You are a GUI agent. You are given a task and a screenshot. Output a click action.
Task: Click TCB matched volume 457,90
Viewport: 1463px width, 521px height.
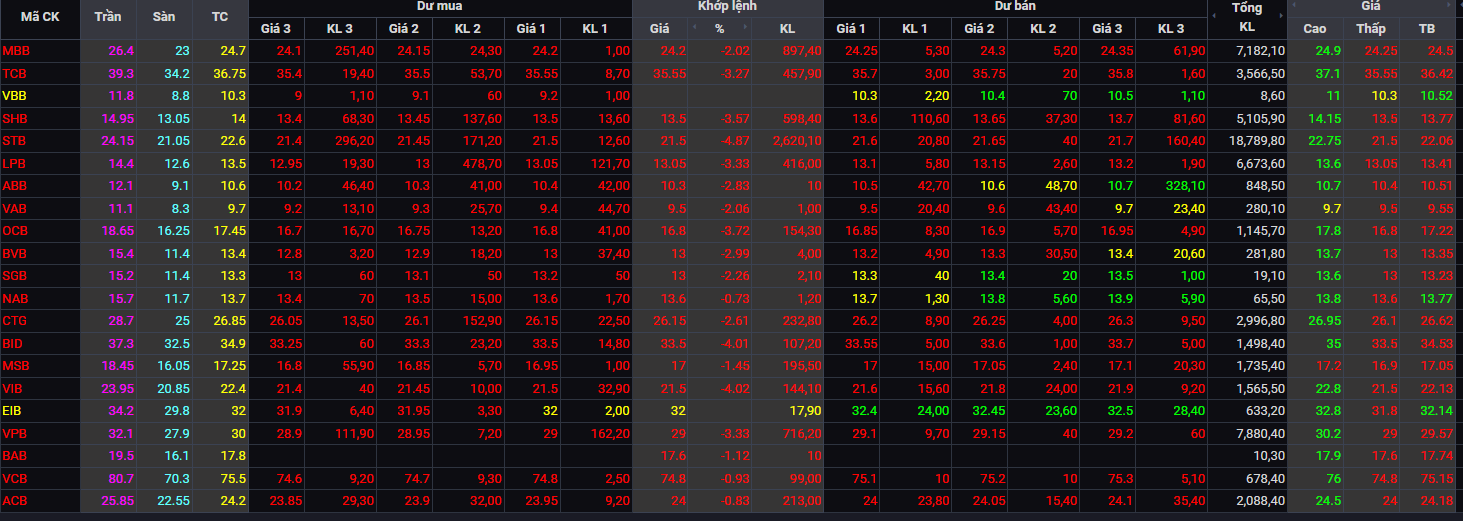pos(802,73)
